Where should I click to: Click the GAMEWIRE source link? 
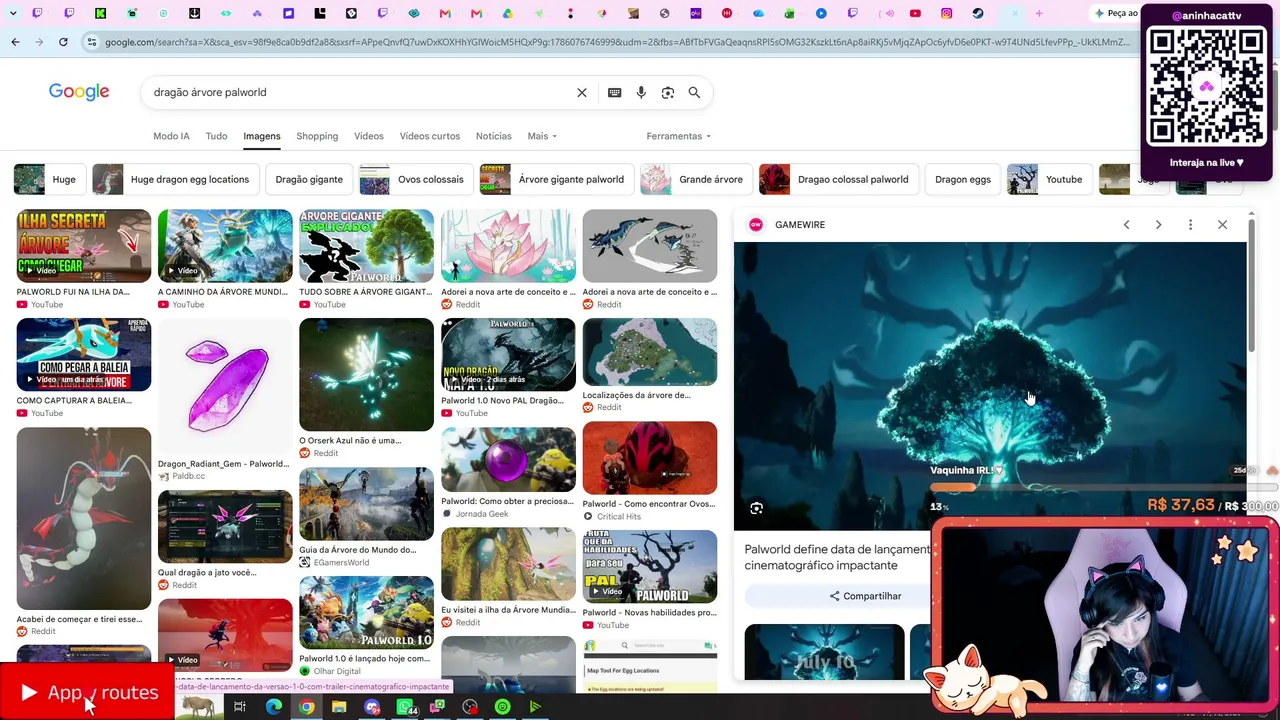(x=800, y=225)
